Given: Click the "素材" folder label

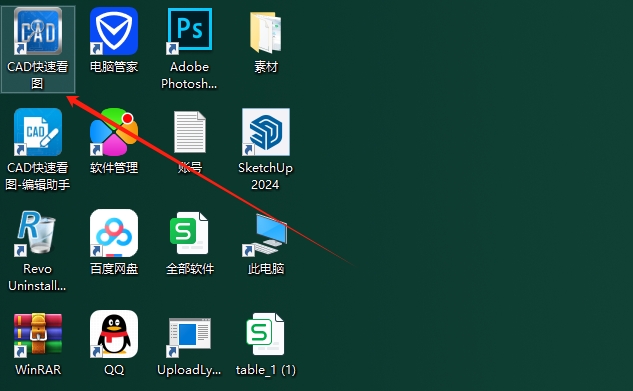Looking at the screenshot, I should tap(266, 67).
